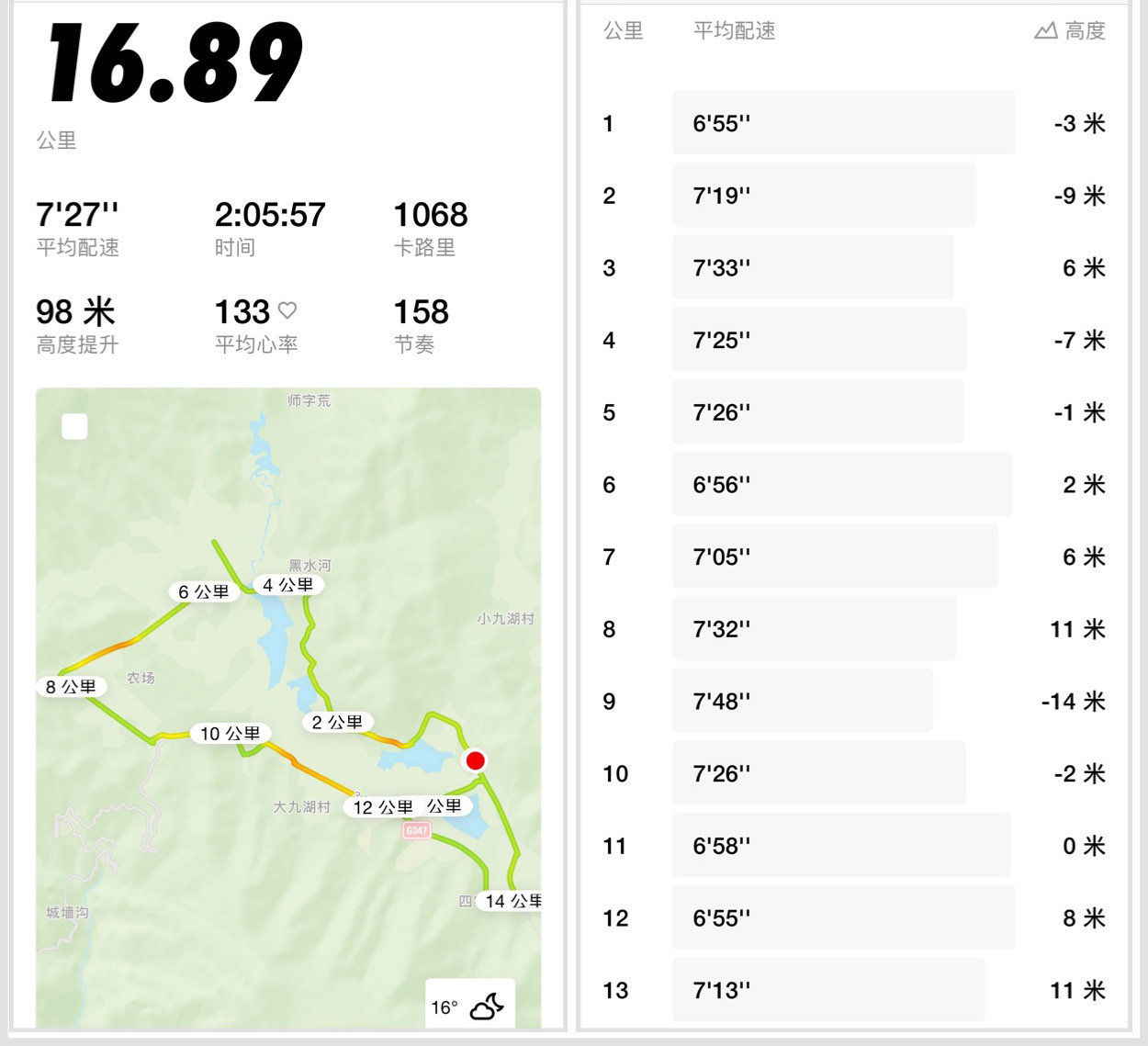1148x1046 pixels.
Task: Click the mountain elevation icon in the header
Action: pyautogui.click(x=1045, y=31)
